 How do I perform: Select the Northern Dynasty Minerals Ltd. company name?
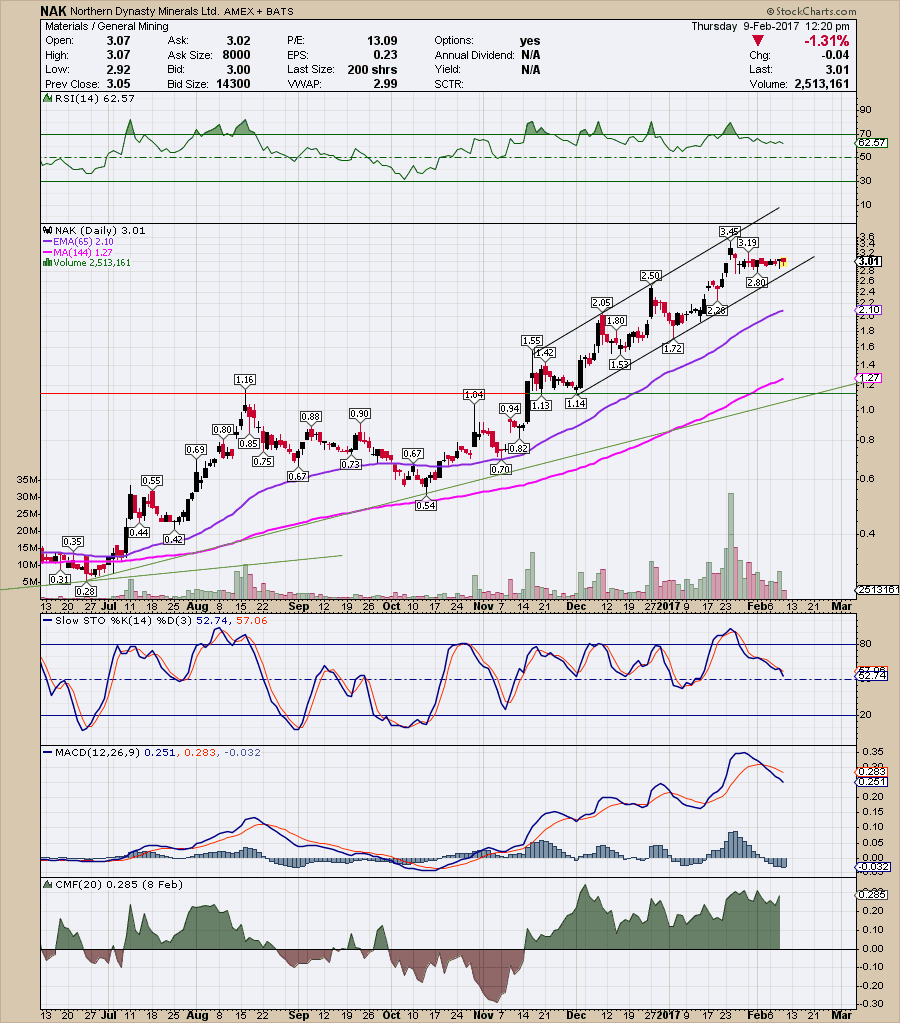point(144,12)
